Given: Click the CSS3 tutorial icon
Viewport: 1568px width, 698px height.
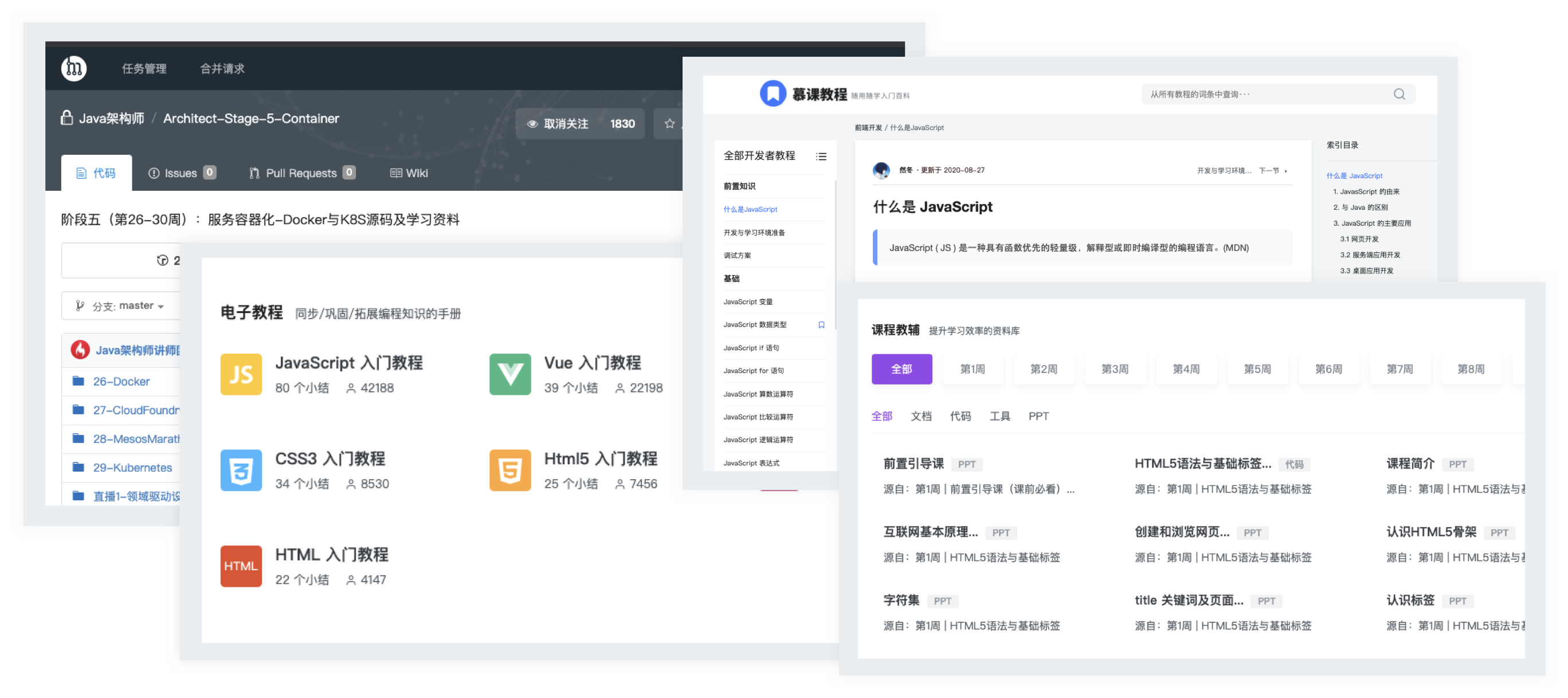Looking at the screenshot, I should coord(241,470).
